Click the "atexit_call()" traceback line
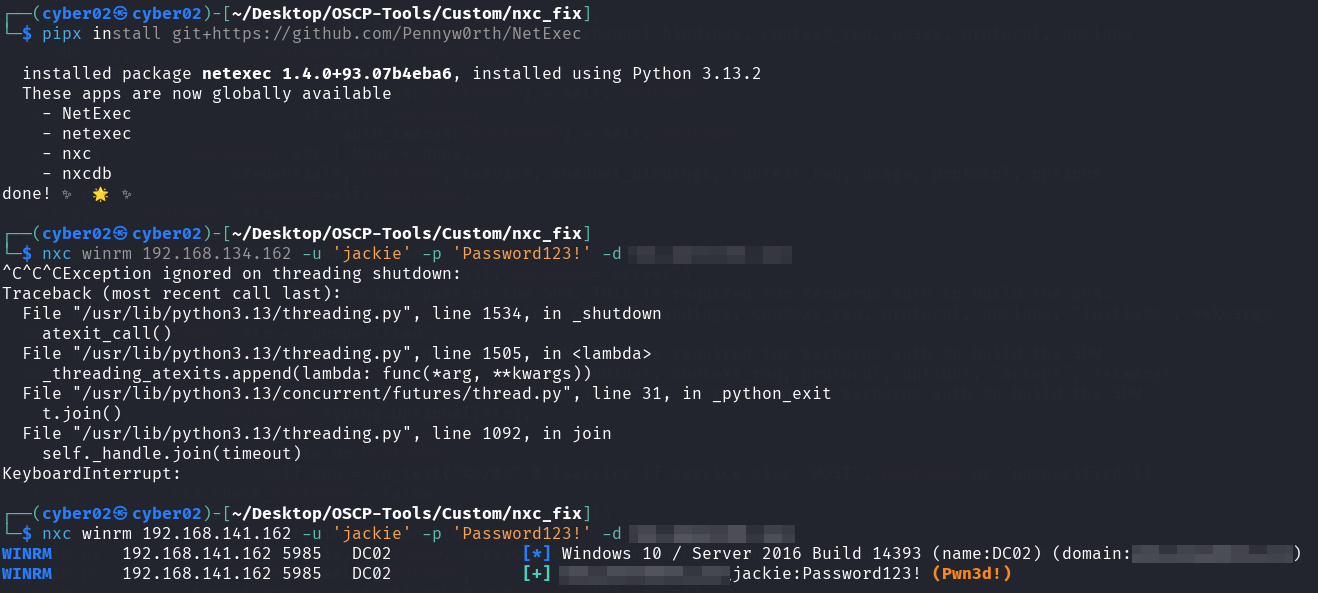 coord(107,333)
